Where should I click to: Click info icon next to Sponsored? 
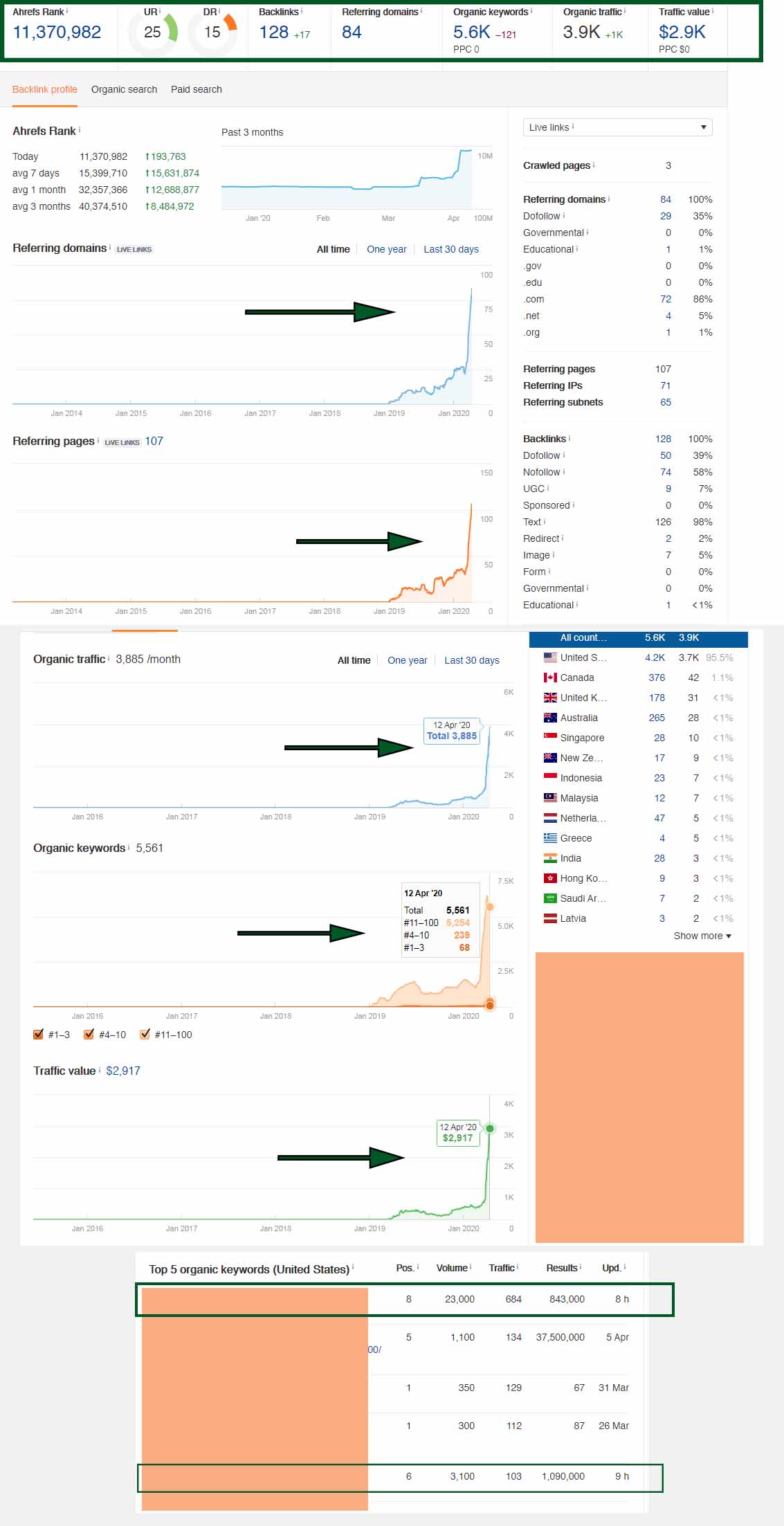tap(574, 505)
